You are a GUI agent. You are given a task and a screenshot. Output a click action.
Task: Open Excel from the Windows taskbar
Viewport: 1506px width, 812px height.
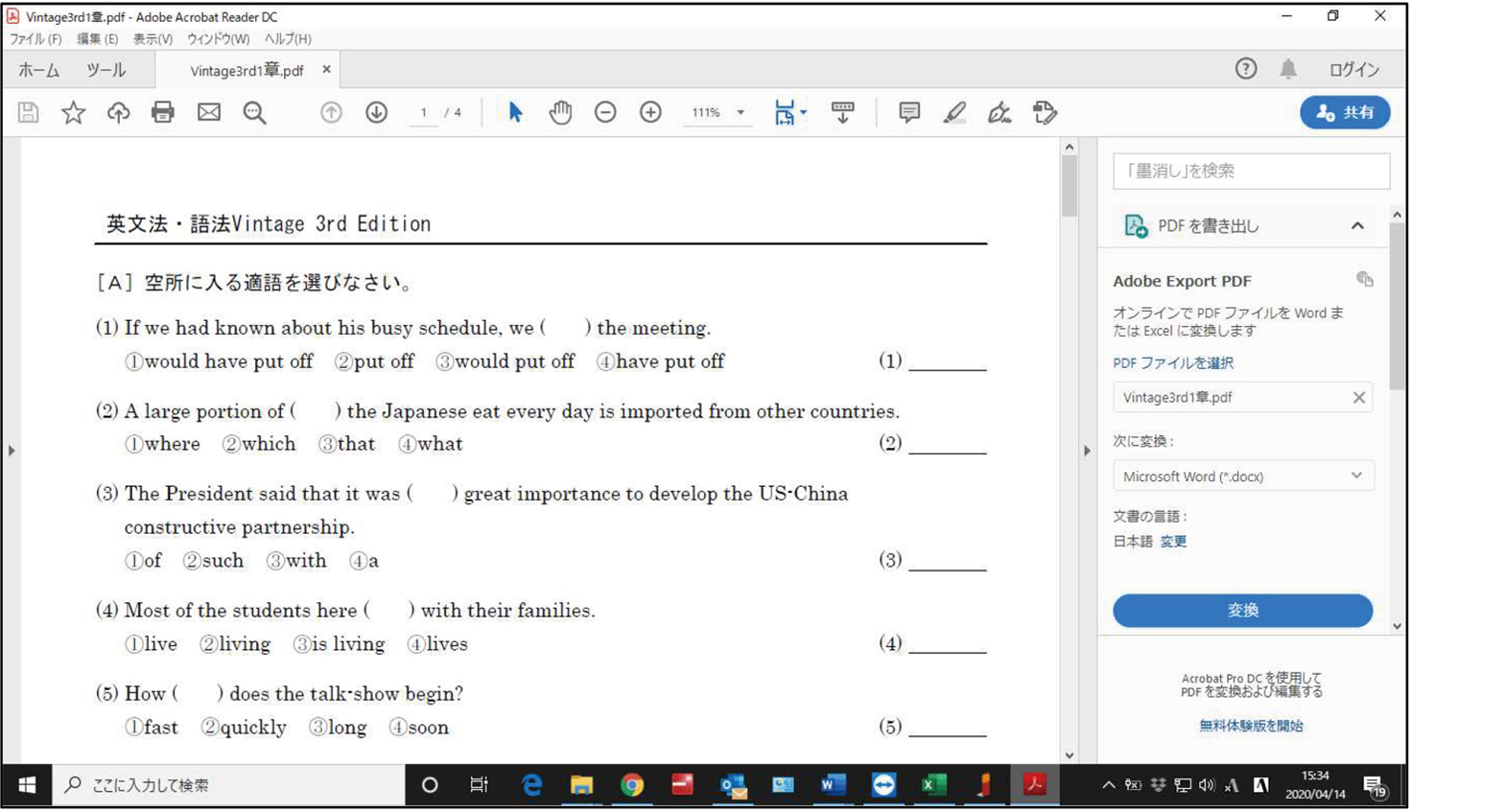point(932,785)
